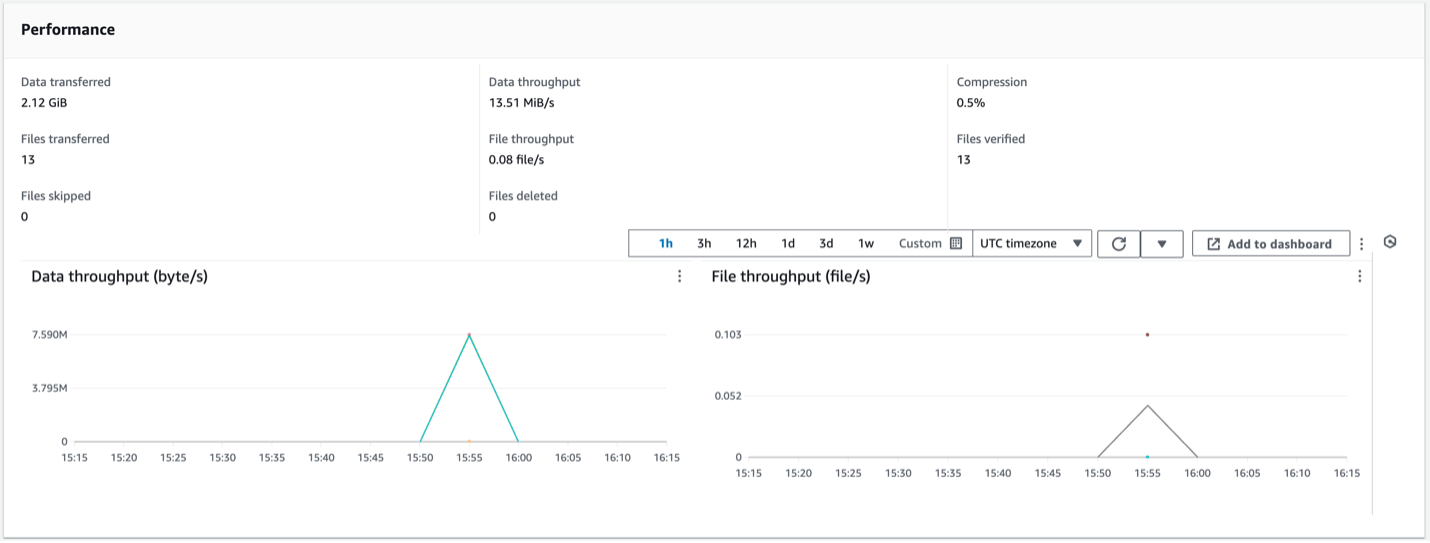Open Data throughput graph options menu
This screenshot has width=1430, height=543.
[680, 276]
